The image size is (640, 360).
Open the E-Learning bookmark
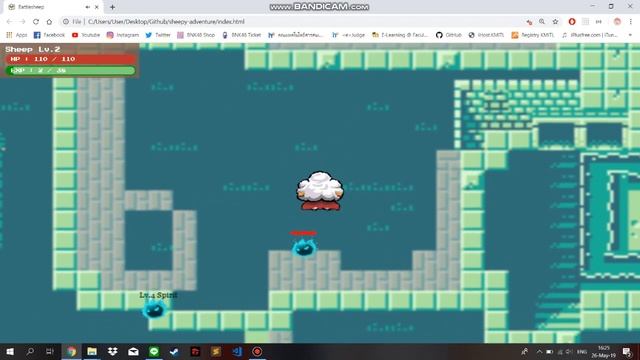(x=400, y=35)
